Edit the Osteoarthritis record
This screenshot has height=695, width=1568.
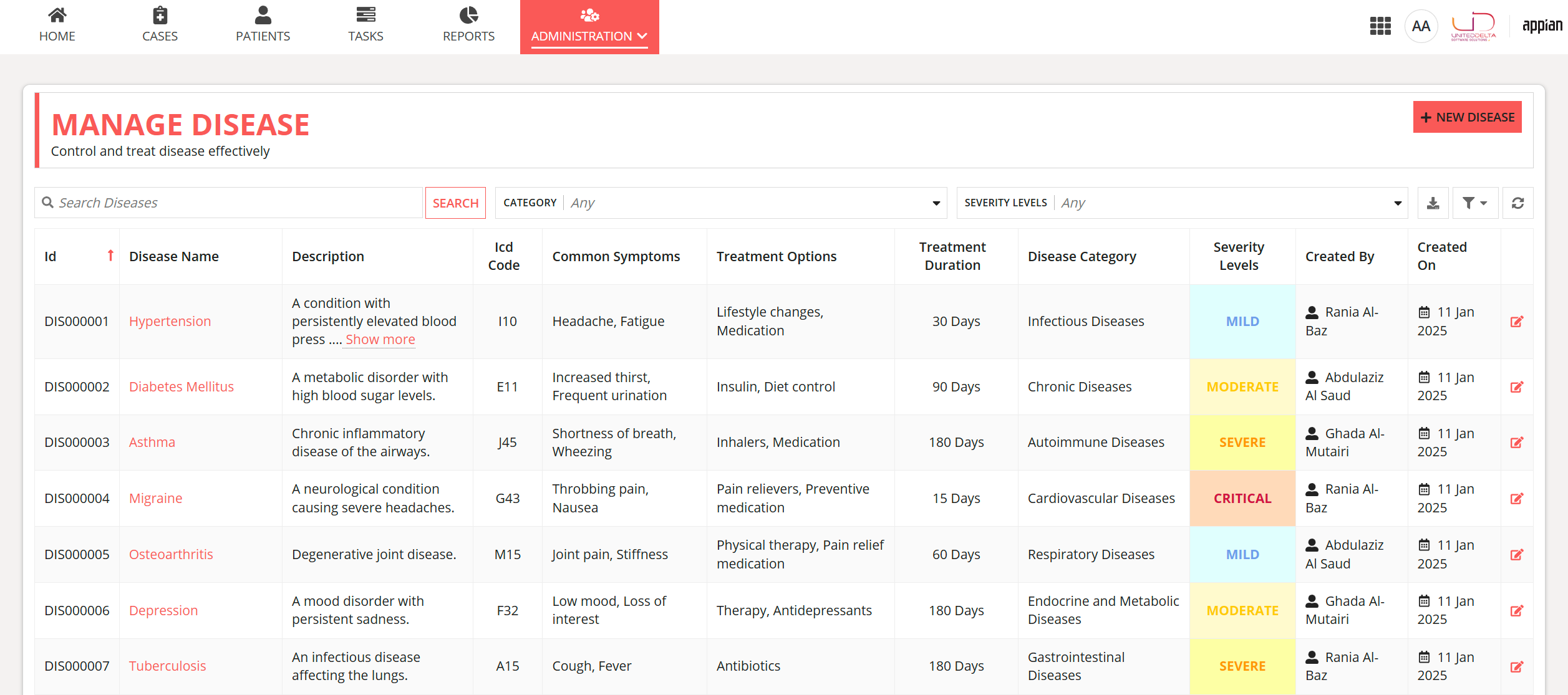(x=1517, y=555)
